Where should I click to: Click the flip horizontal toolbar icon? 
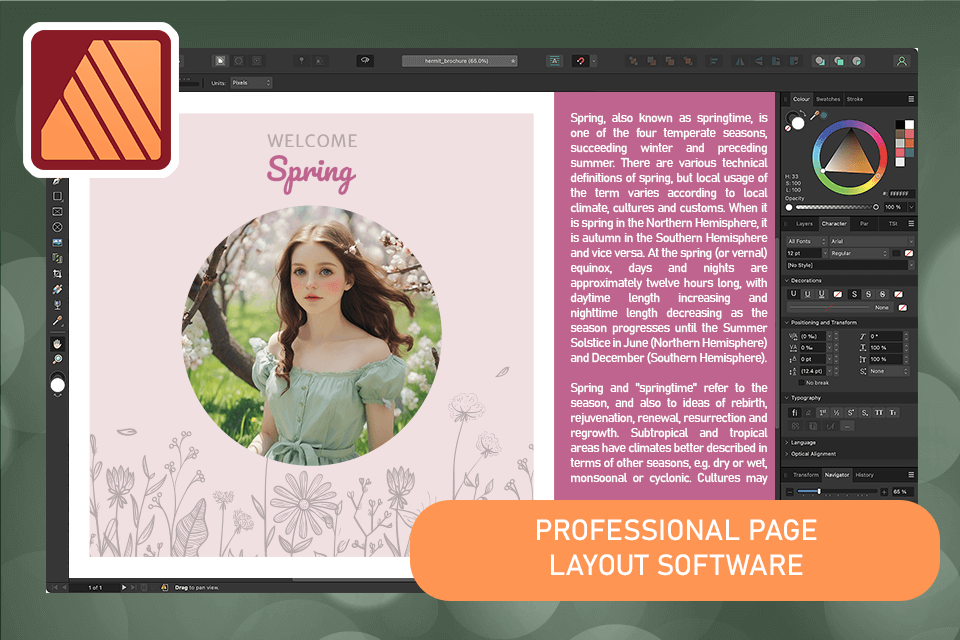(x=740, y=61)
